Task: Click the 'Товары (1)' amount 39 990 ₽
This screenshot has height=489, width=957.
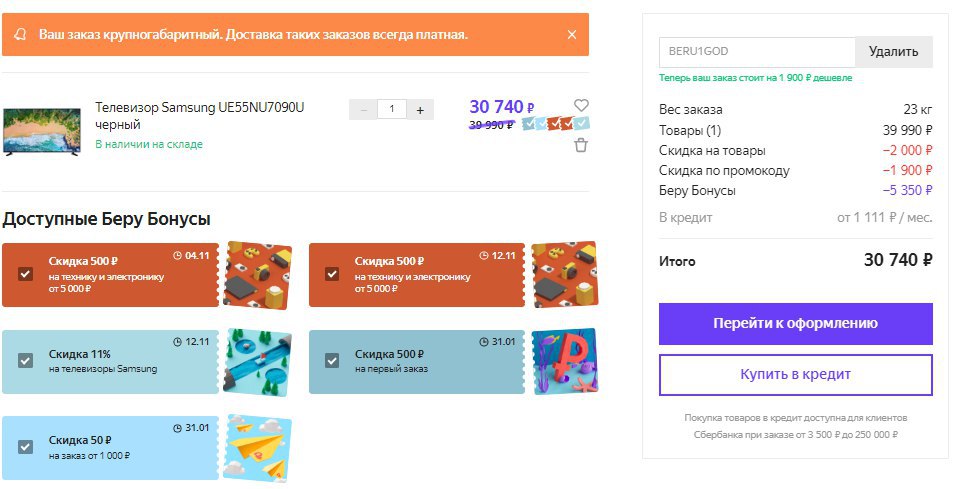Action: pos(908,130)
